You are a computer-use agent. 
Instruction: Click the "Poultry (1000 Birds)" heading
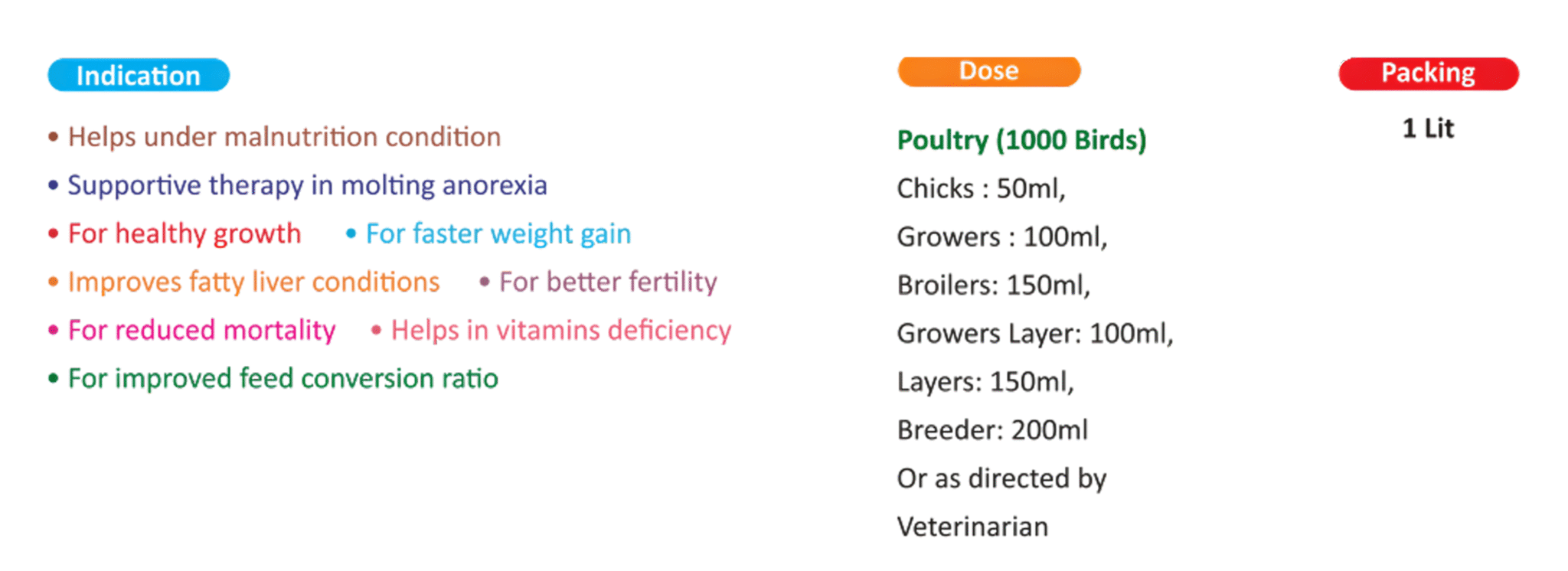click(1021, 140)
